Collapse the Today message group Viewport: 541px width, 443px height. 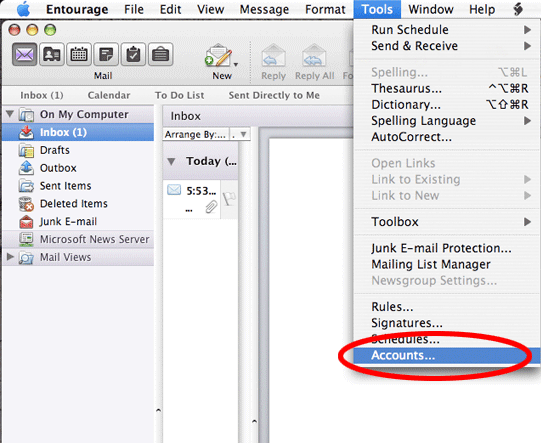tap(171, 161)
